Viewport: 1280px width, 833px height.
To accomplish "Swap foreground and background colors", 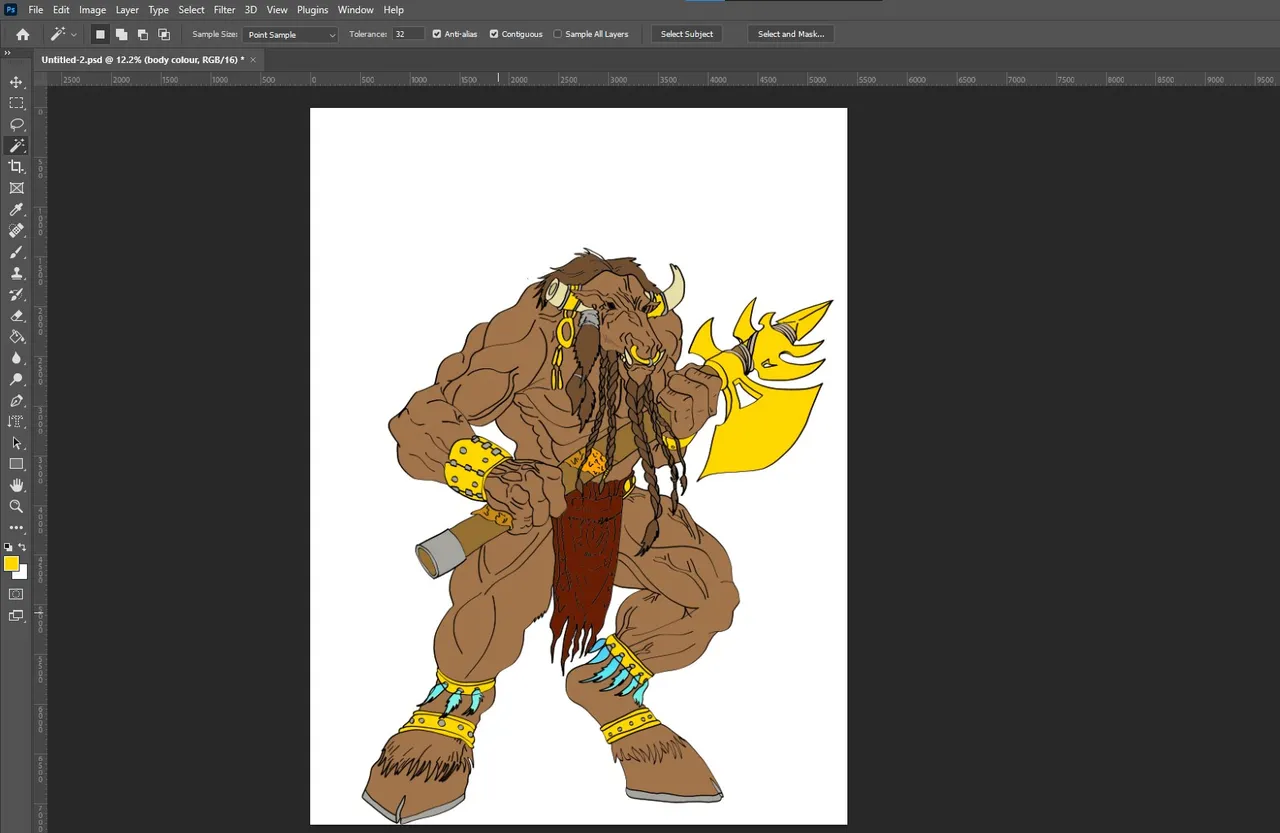I will pos(22,548).
